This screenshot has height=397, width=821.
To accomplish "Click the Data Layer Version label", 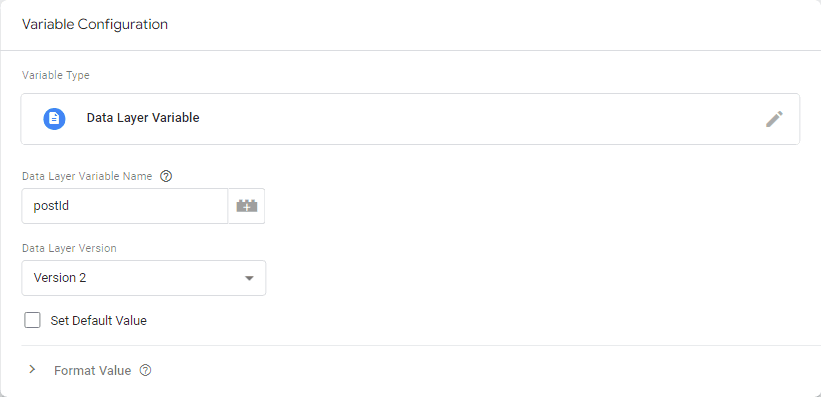I will 69,248.
